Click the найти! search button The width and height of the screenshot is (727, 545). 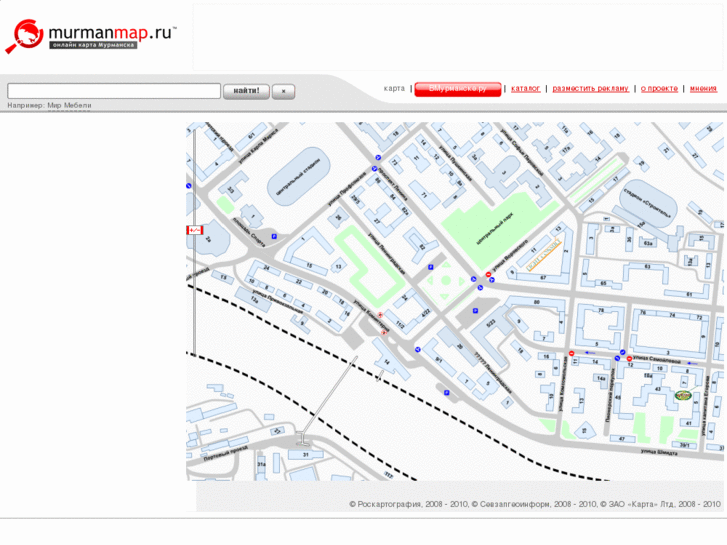coord(246,91)
